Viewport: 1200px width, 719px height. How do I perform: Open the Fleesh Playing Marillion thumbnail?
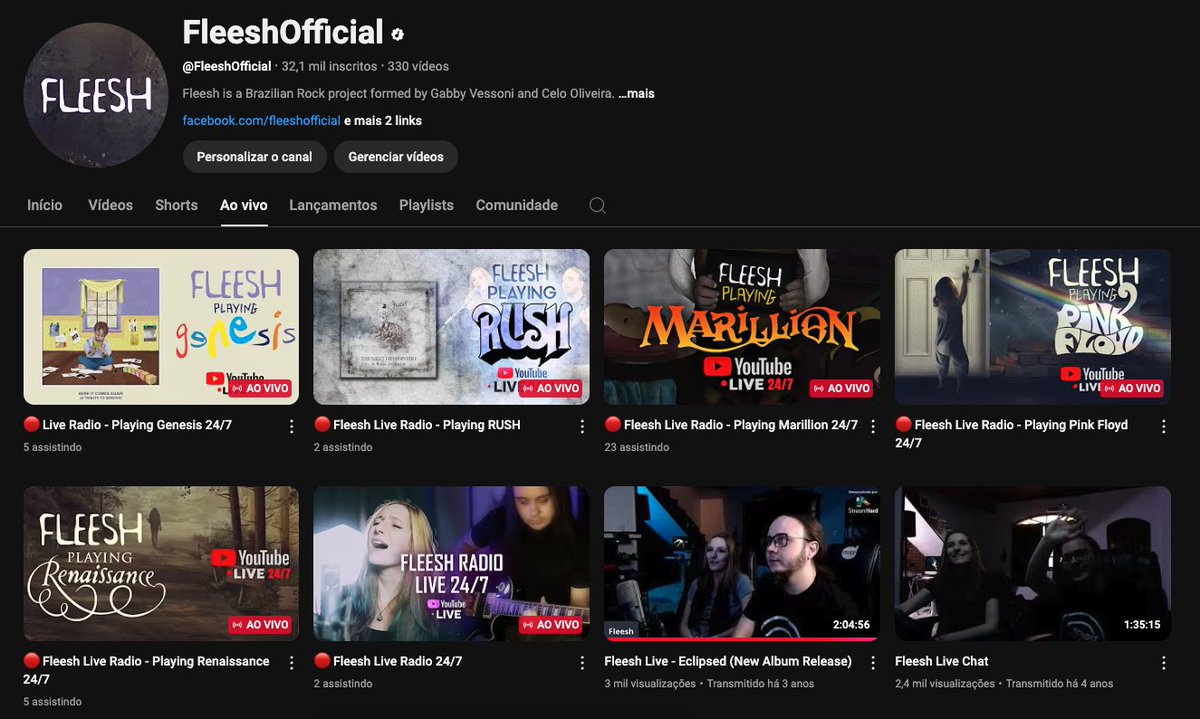pyautogui.click(x=742, y=327)
